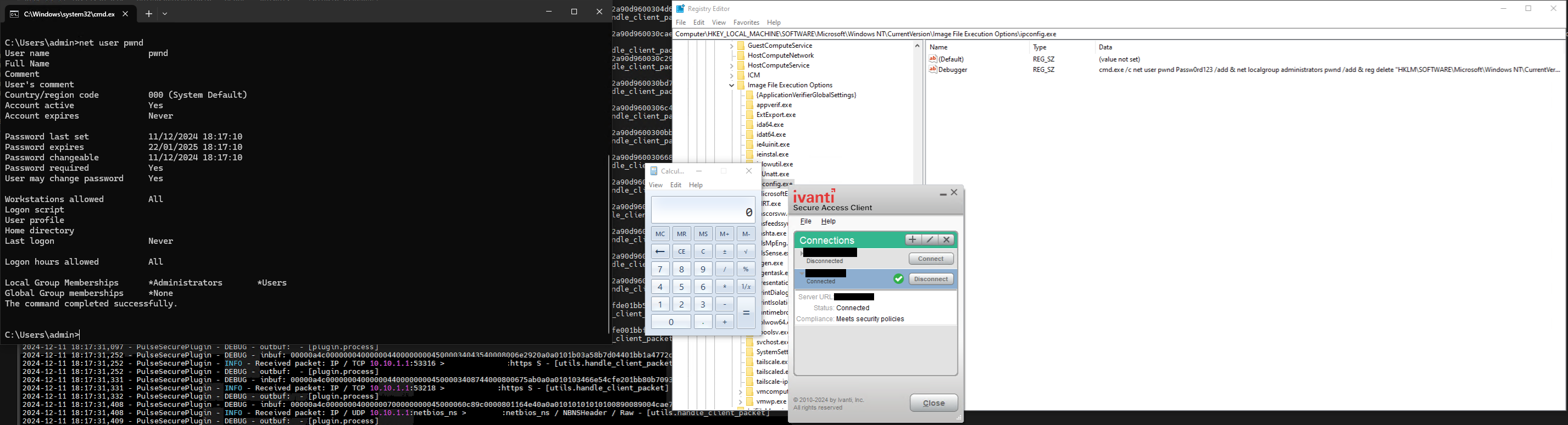Open the Ivanti client Help menu

click(x=829, y=222)
